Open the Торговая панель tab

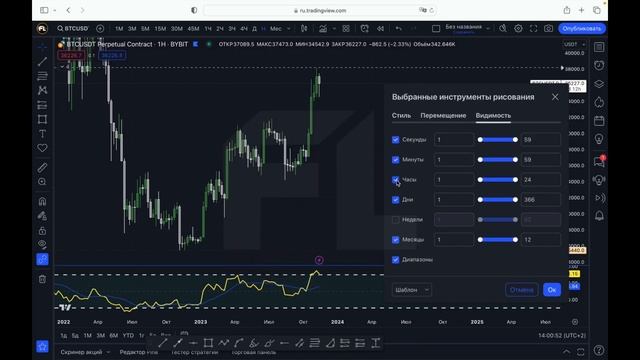[254, 352]
